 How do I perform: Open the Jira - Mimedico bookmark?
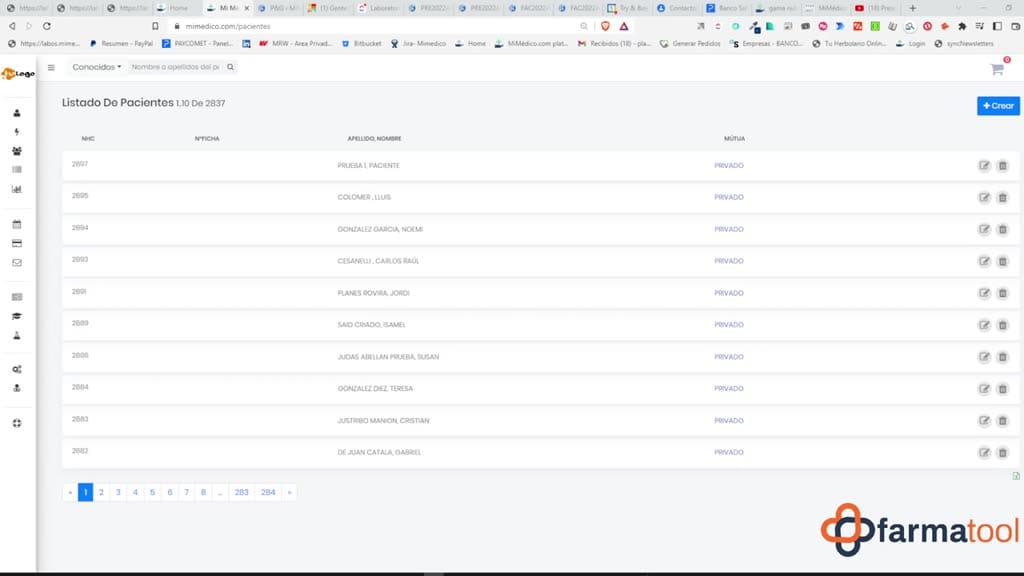tap(418, 44)
